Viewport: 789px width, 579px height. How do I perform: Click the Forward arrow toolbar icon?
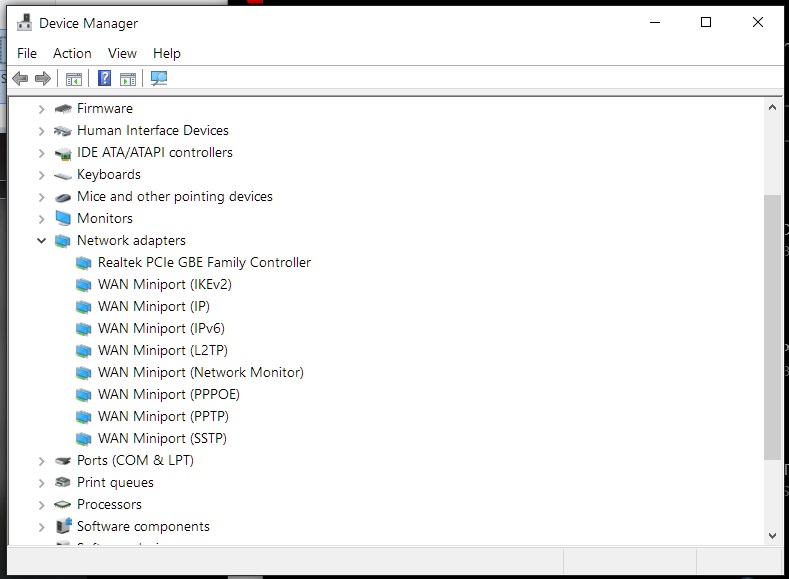click(43, 78)
